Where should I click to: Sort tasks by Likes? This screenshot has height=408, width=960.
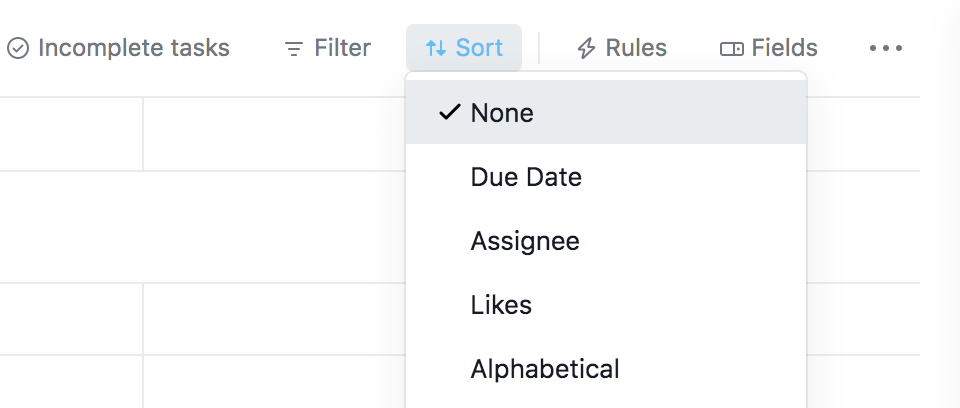[501, 305]
